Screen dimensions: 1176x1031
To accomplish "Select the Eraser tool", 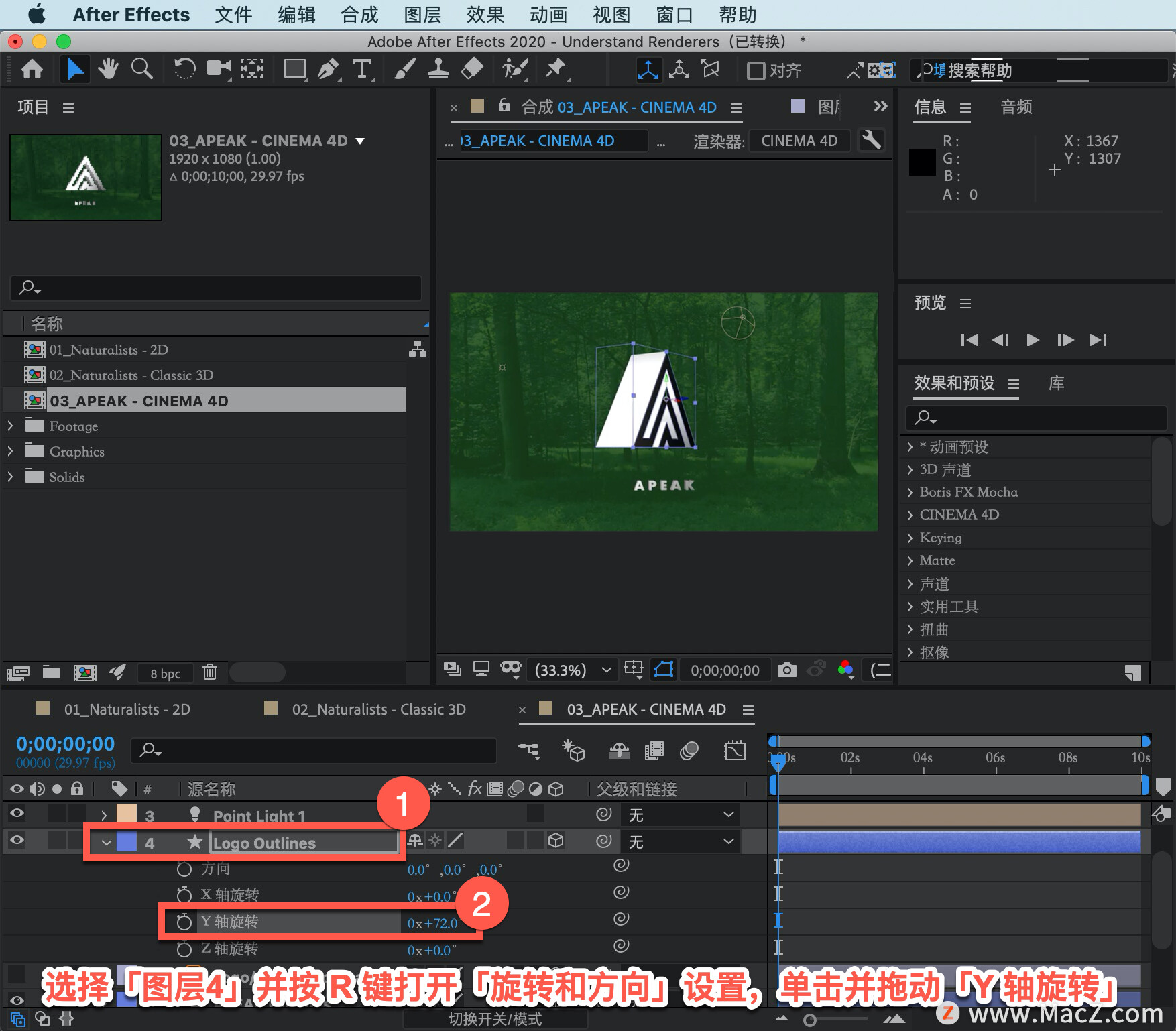I will coord(473,69).
